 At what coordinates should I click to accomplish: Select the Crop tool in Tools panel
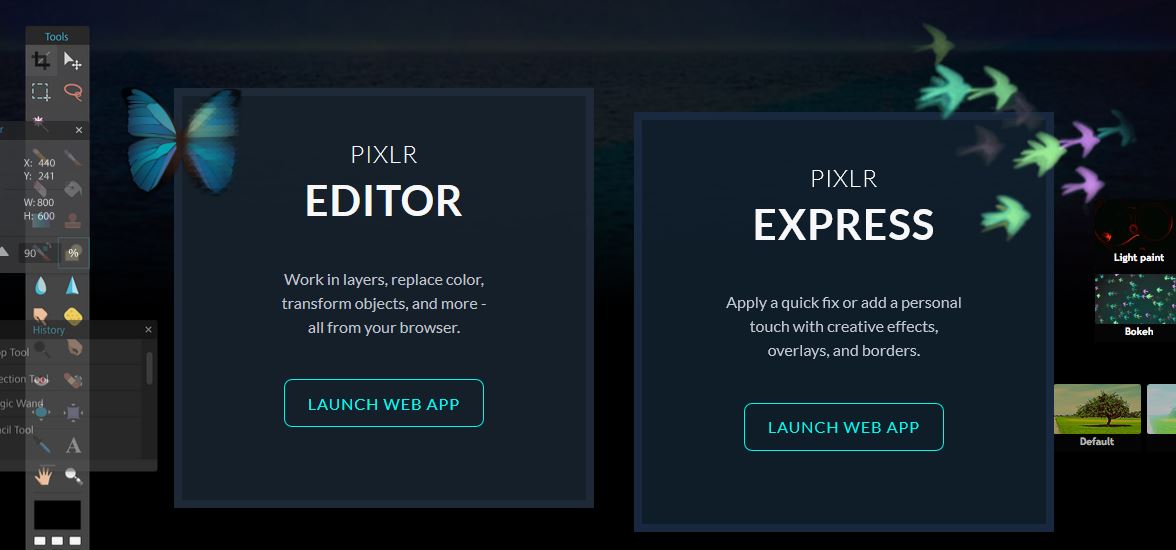[x=41, y=60]
